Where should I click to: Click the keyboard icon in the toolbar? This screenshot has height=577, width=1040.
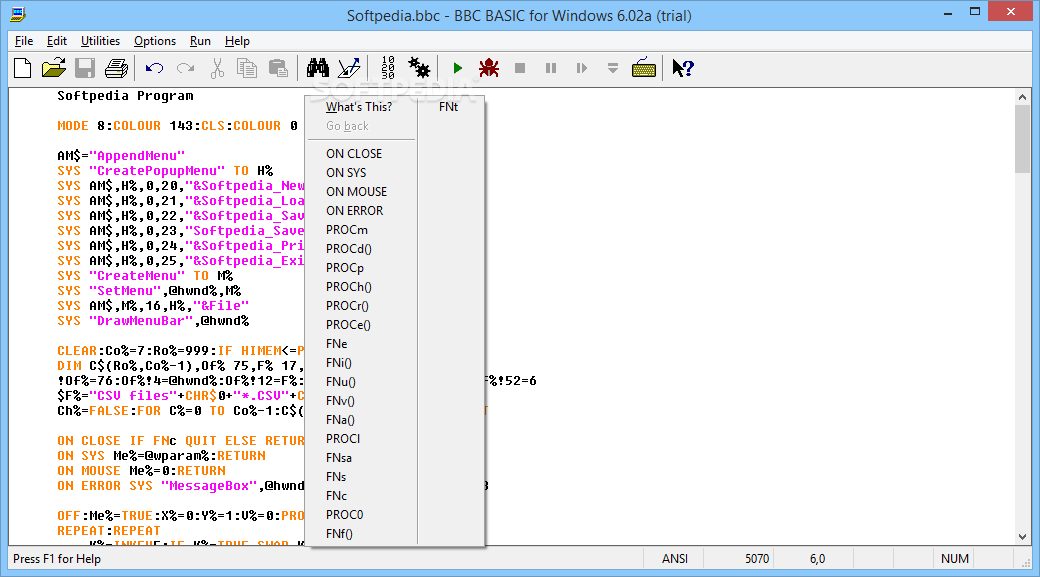(644, 68)
